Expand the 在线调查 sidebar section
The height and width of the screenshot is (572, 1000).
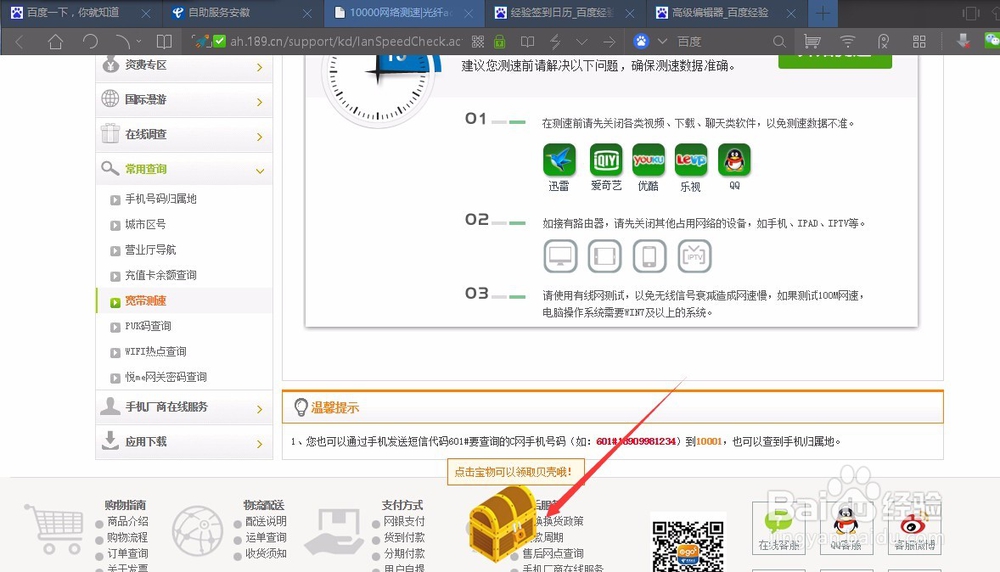184,135
